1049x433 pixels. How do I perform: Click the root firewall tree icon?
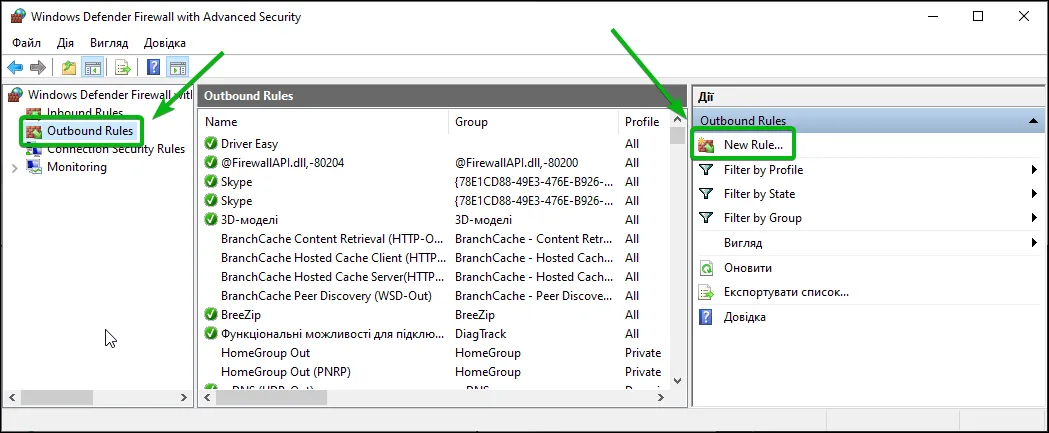coord(15,95)
